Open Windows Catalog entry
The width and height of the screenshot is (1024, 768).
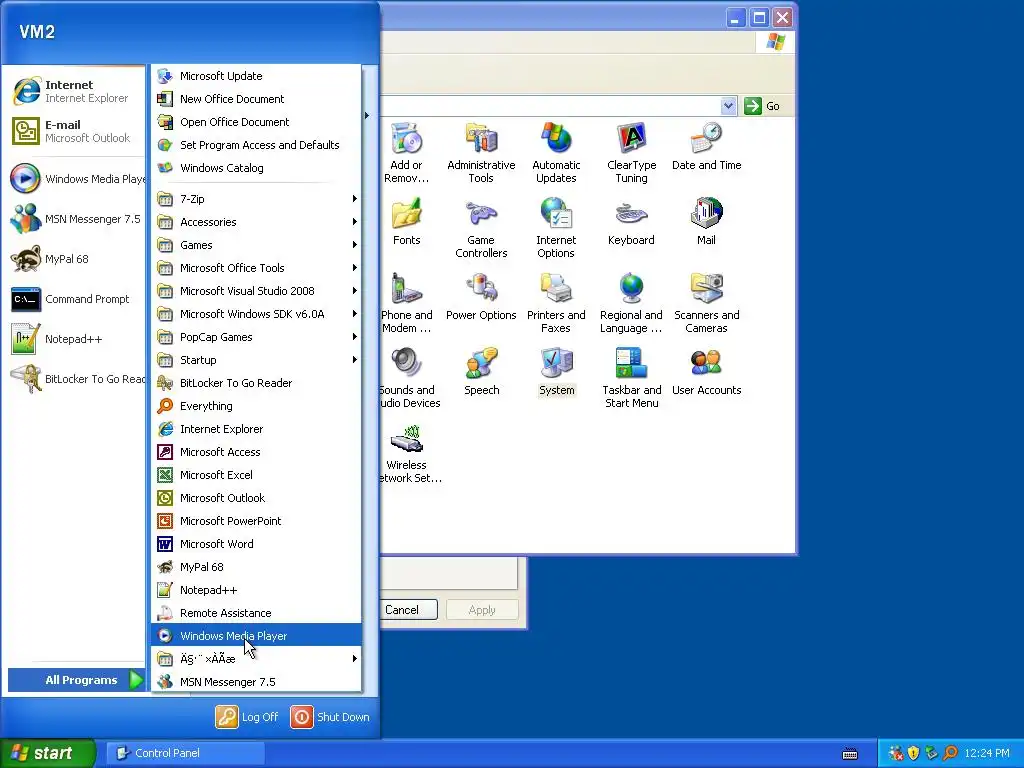point(257,168)
